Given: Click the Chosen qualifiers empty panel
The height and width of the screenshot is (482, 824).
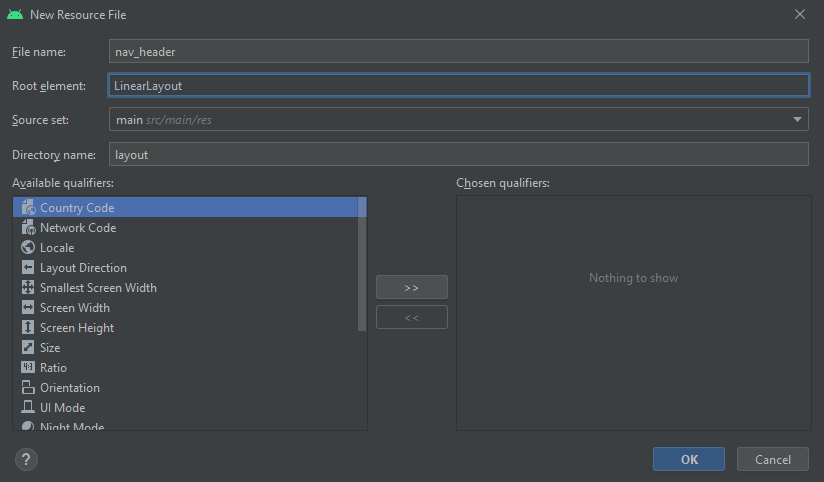Looking at the screenshot, I should pyautogui.click(x=633, y=313).
